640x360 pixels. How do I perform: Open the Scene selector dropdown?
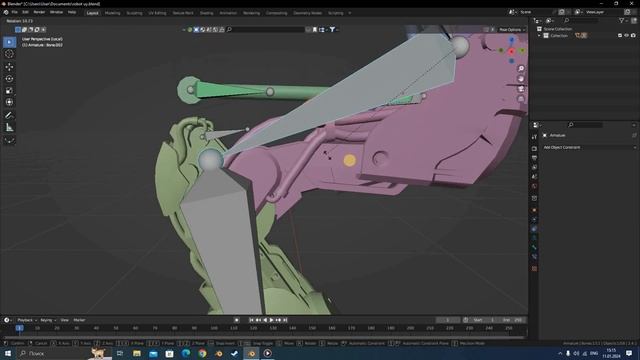[x=513, y=12]
